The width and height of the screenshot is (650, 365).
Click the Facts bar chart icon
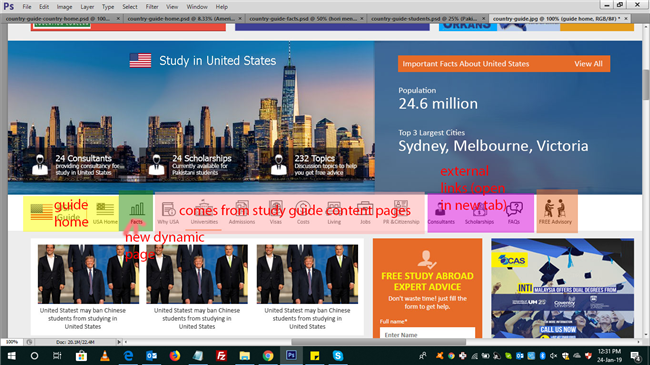[137, 209]
